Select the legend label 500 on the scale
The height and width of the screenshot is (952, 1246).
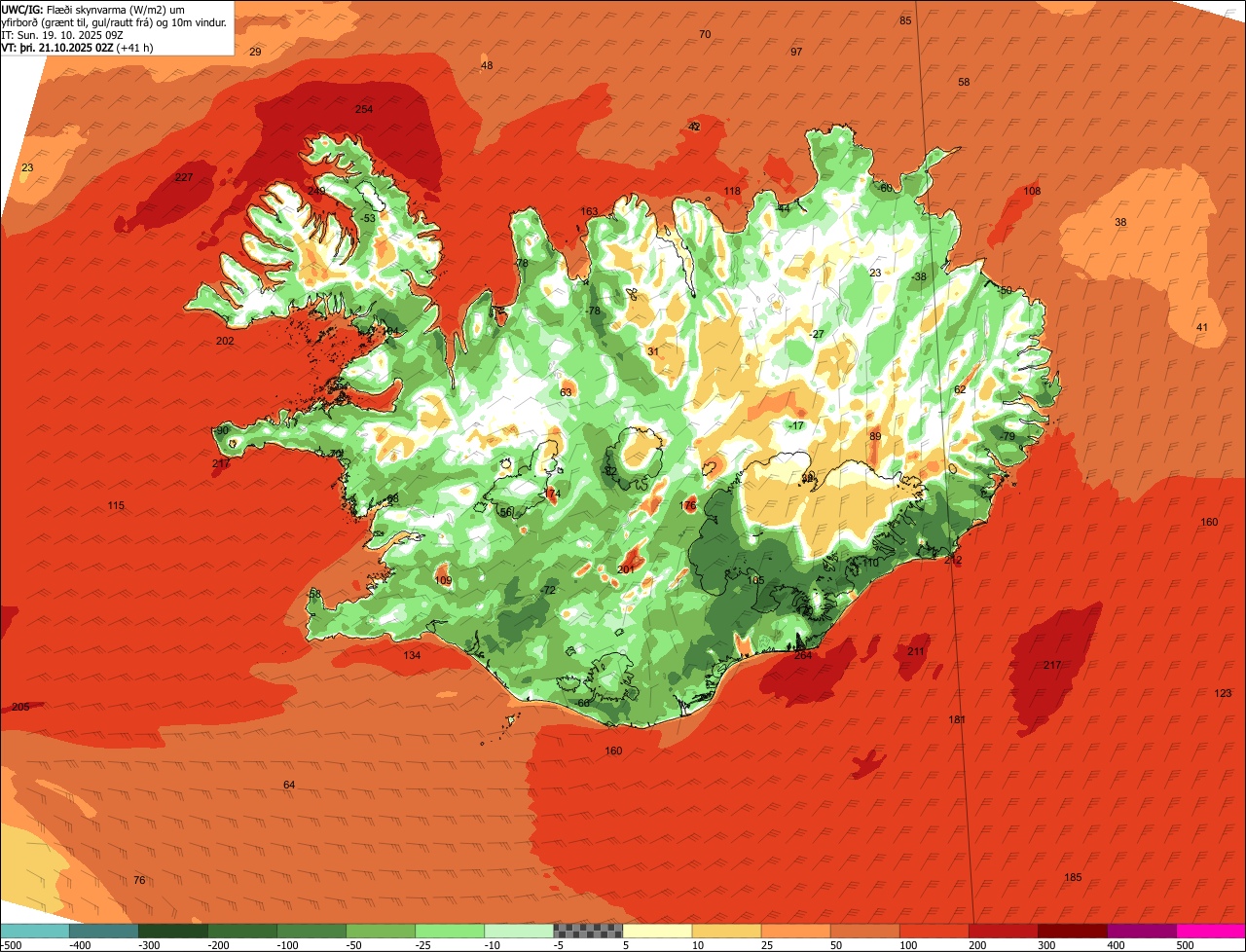1185,944
